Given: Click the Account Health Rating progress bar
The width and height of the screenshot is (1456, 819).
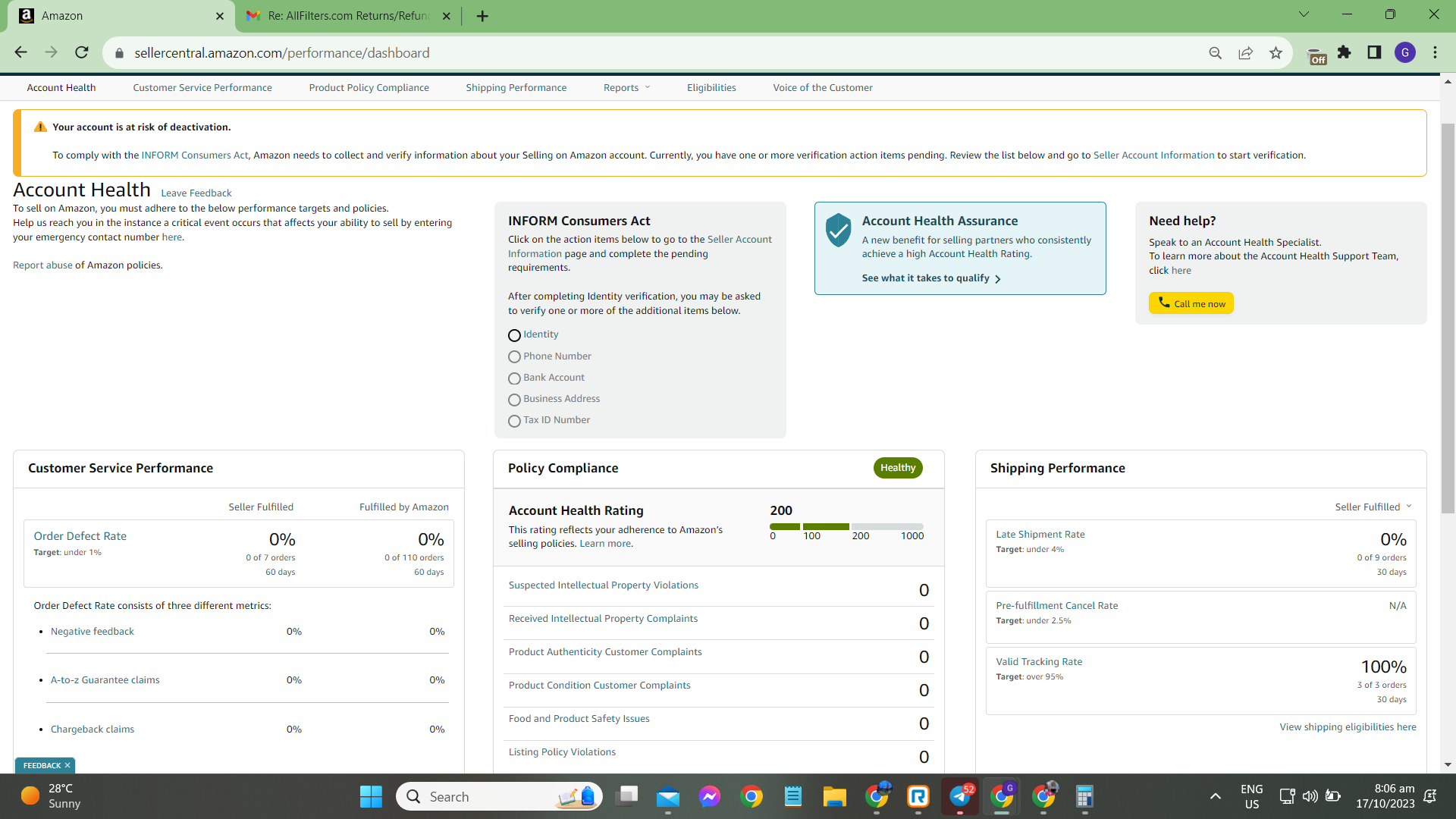Looking at the screenshot, I should 846,526.
